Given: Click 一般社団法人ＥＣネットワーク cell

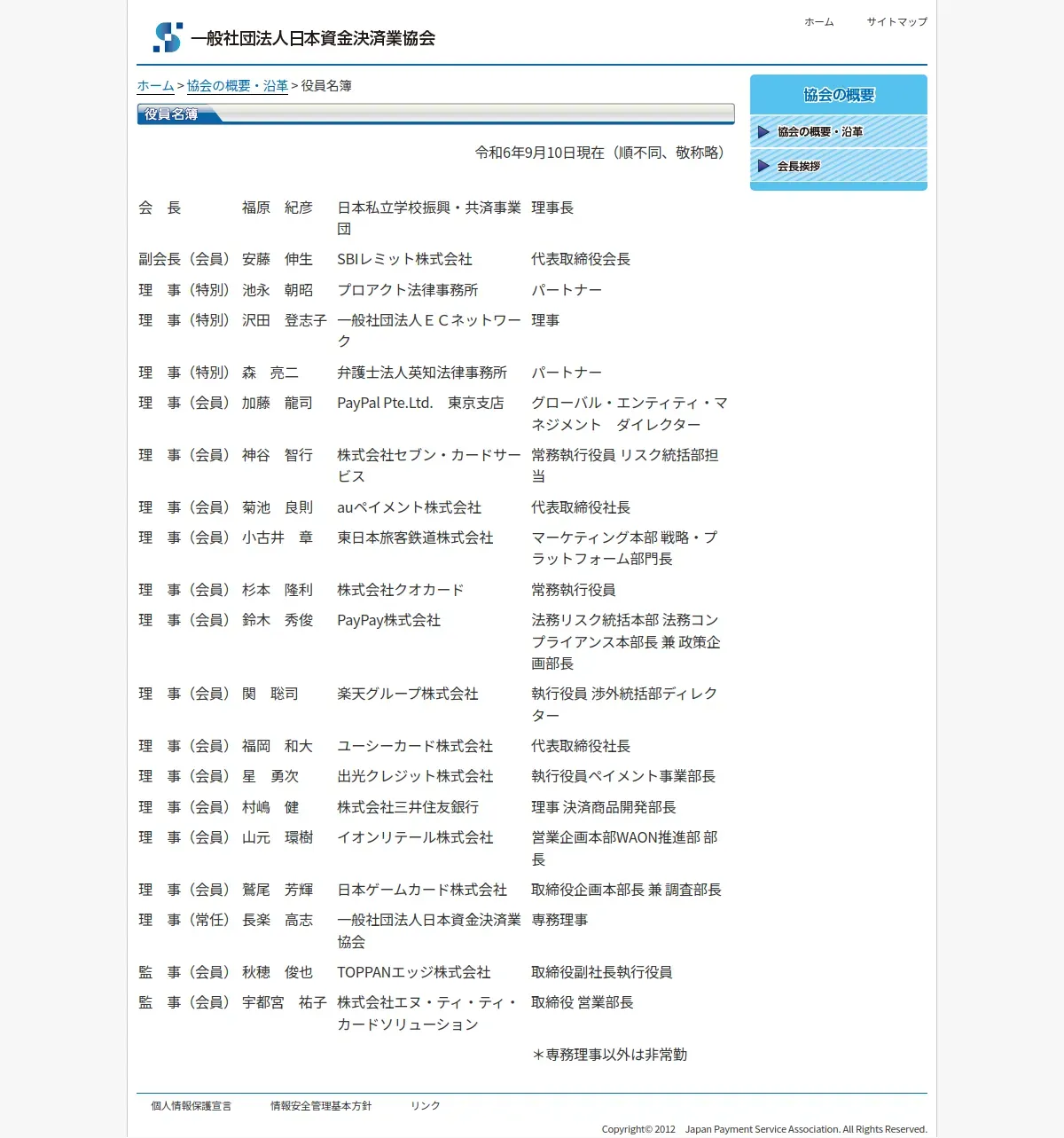Looking at the screenshot, I should click(429, 331).
